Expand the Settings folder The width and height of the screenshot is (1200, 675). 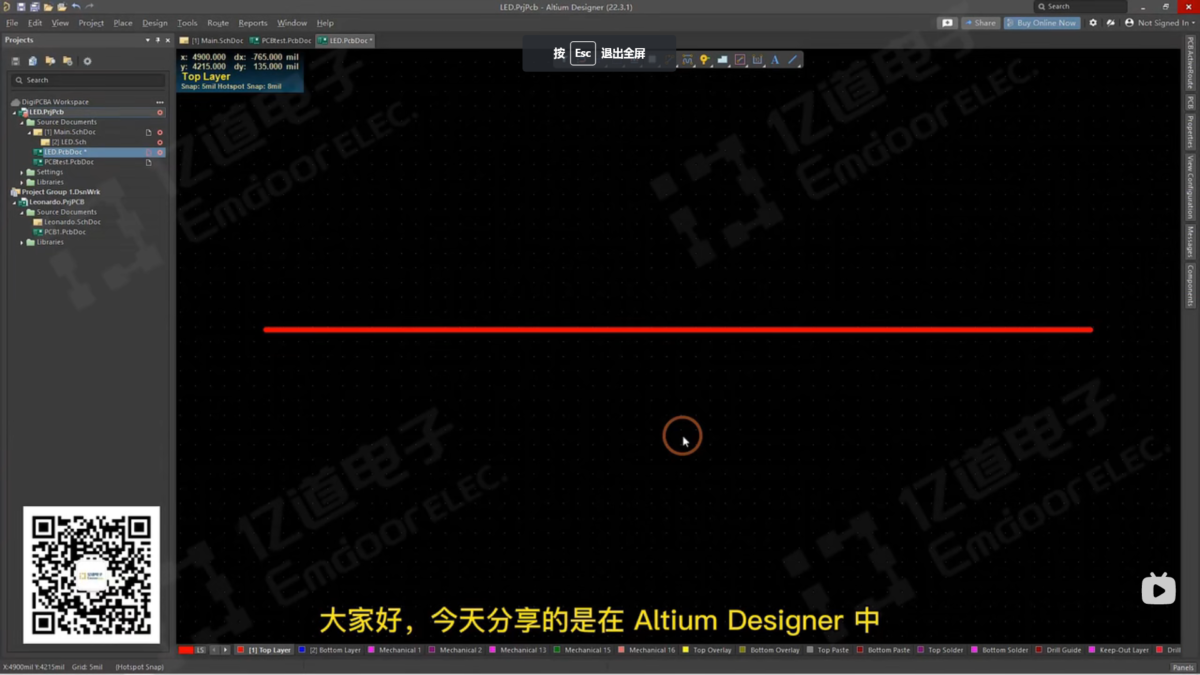point(22,172)
